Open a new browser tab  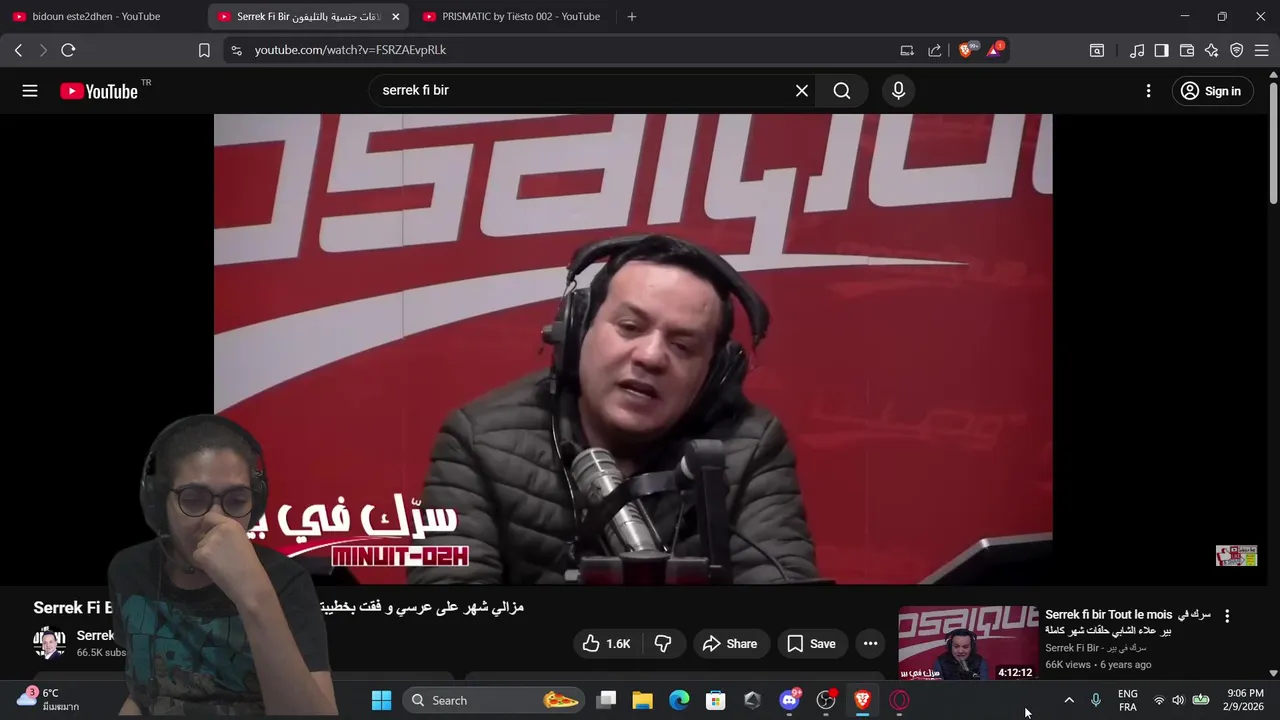coord(631,17)
